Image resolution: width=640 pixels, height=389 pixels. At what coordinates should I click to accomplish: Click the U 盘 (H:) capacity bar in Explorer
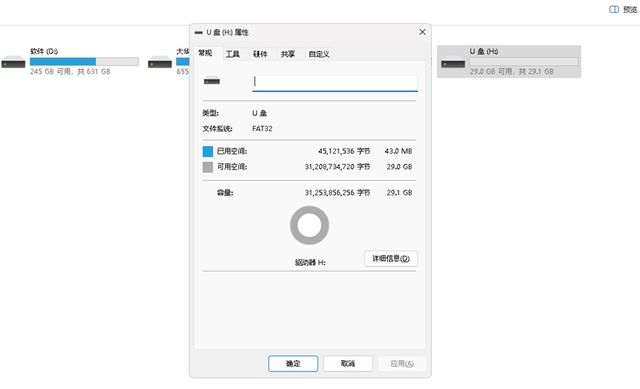[x=524, y=62]
